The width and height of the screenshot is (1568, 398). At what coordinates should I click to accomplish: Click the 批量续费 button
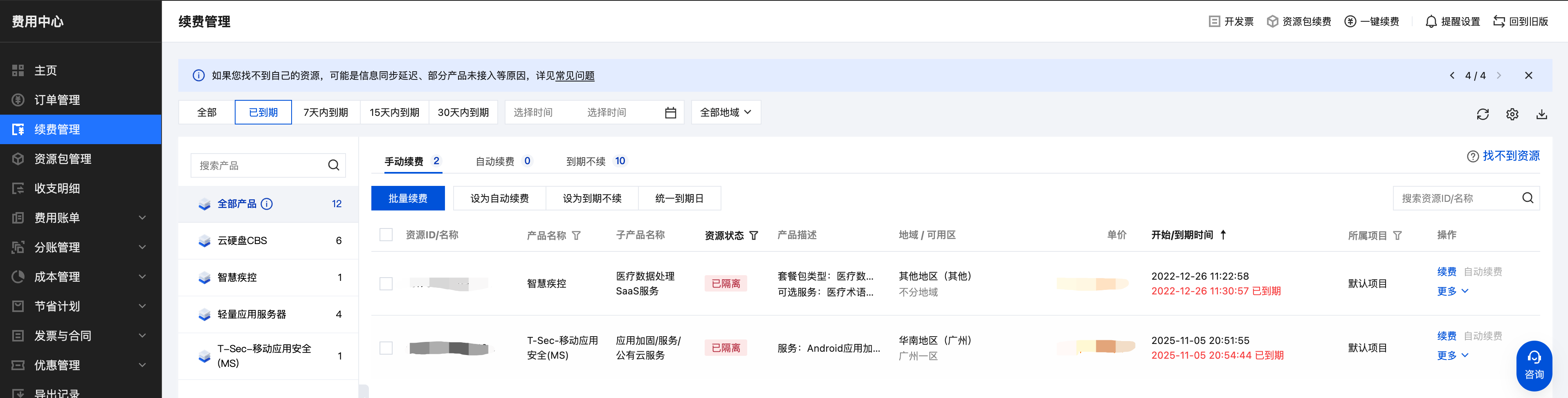(408, 198)
